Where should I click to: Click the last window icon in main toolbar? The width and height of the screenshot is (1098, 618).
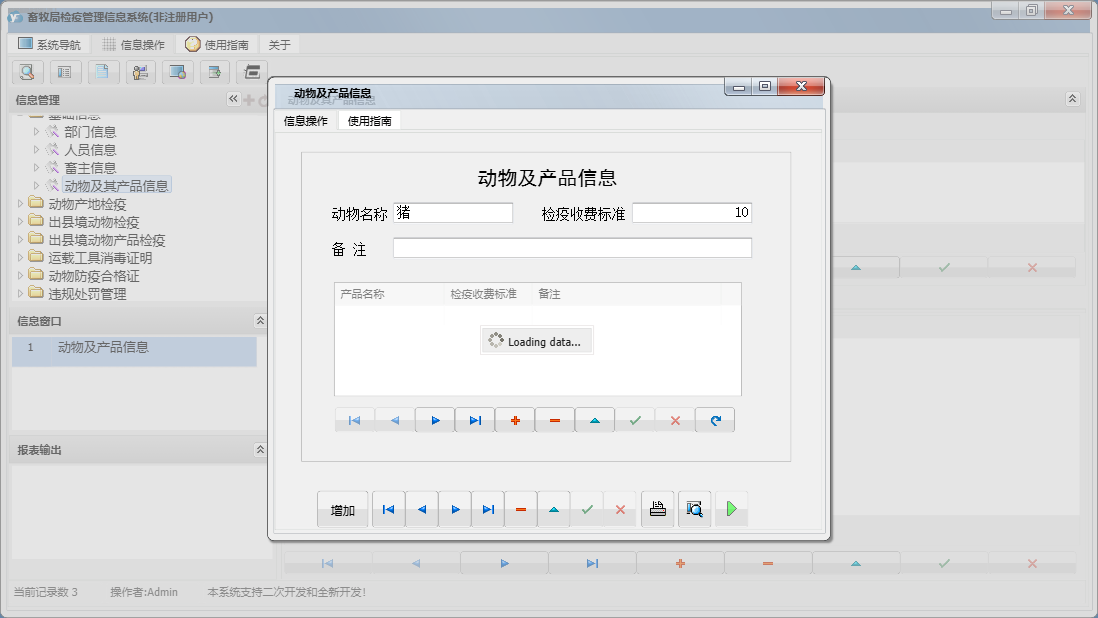[x=252, y=72]
